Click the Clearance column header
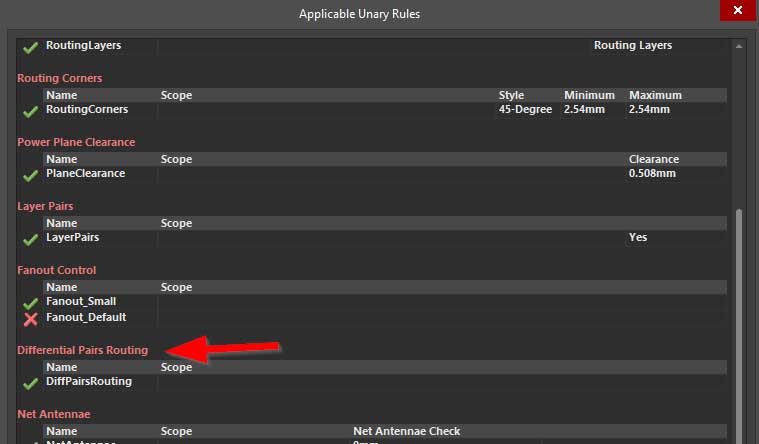The height and width of the screenshot is (444, 759). click(653, 160)
